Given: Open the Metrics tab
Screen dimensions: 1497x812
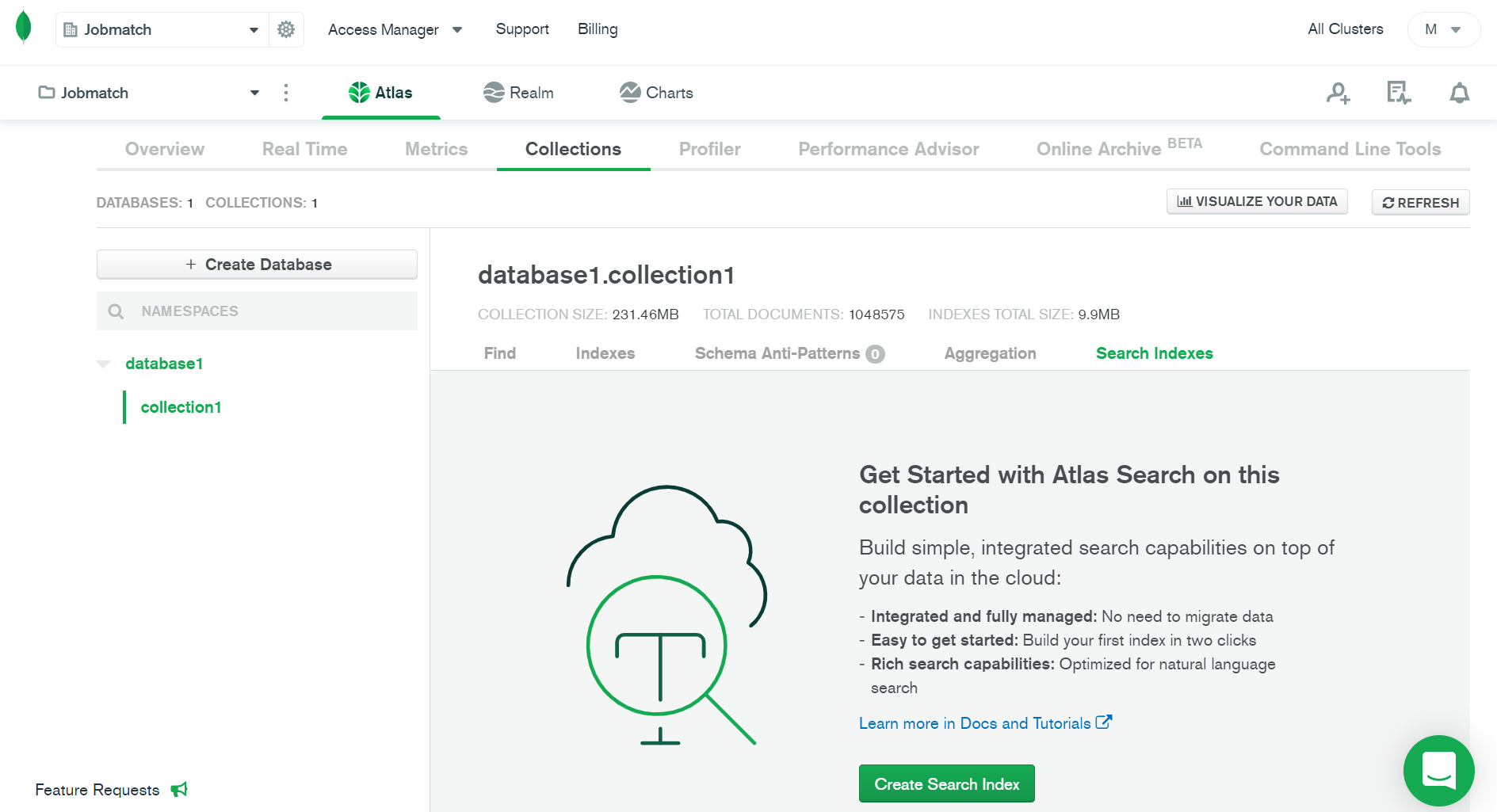Looking at the screenshot, I should (x=437, y=149).
